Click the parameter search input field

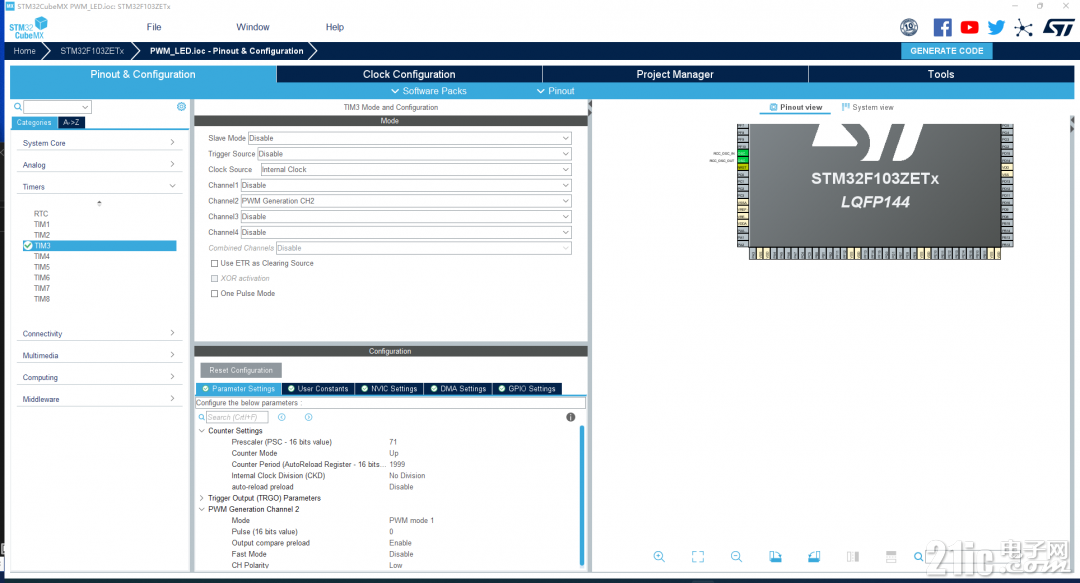(237, 417)
